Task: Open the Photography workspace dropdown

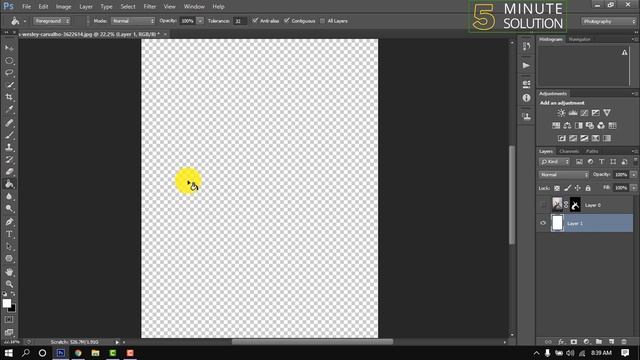Action: click(608, 21)
